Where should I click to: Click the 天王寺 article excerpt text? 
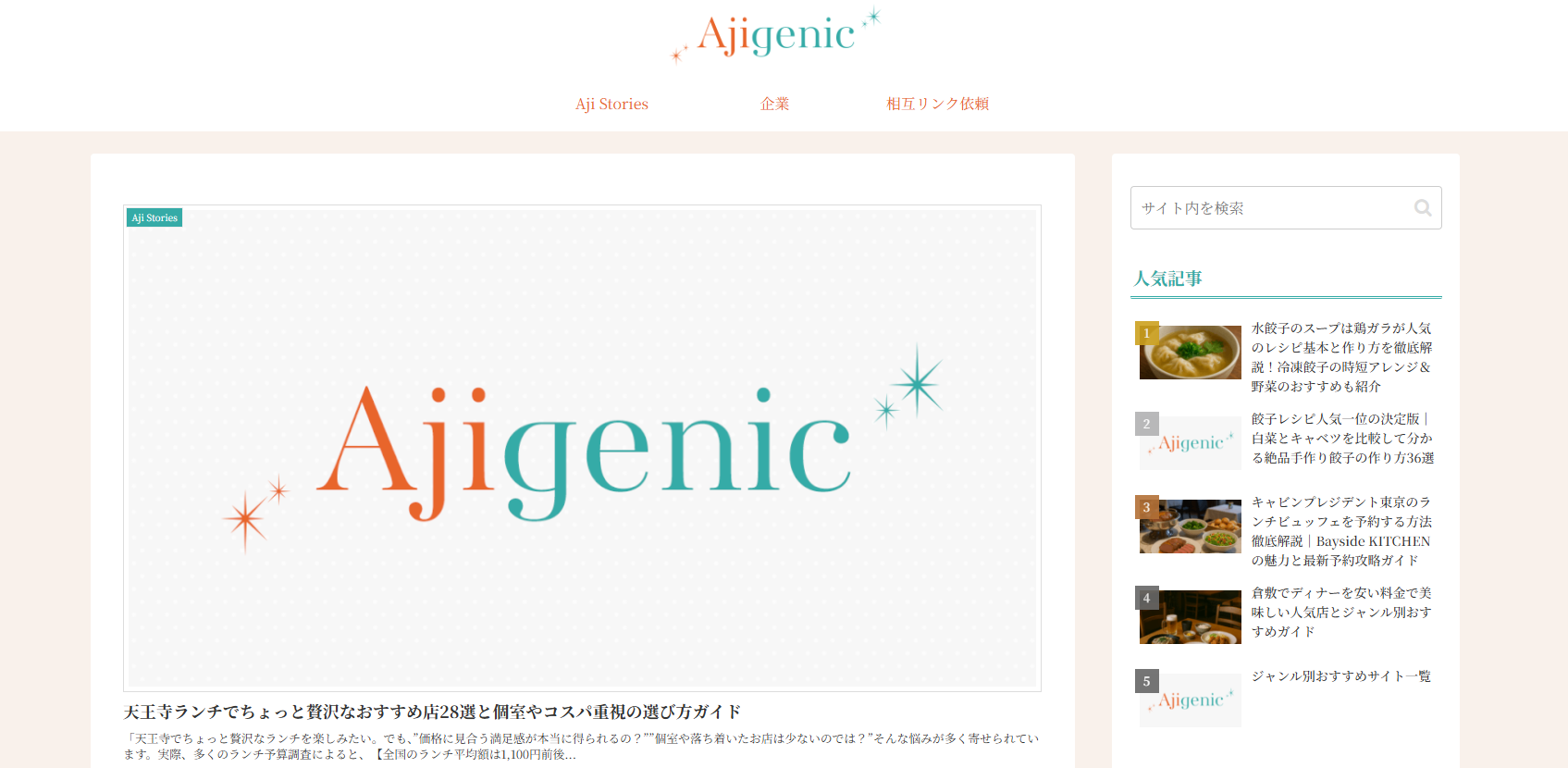(582, 746)
